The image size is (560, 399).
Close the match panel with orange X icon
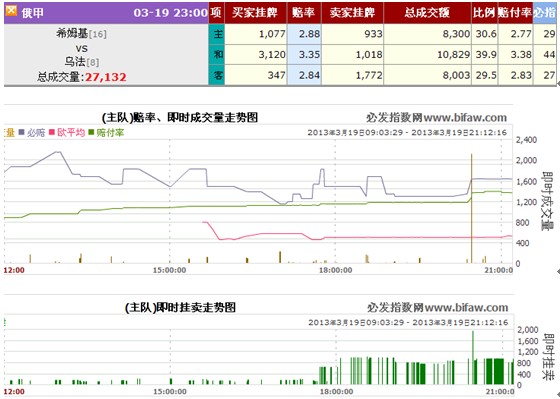[x=11, y=11]
